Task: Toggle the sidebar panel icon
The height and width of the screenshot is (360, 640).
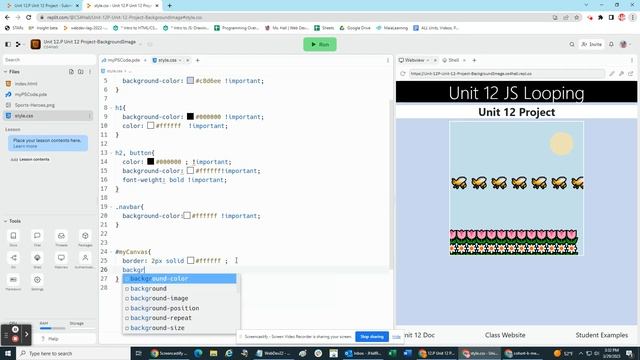Action: point(8,44)
